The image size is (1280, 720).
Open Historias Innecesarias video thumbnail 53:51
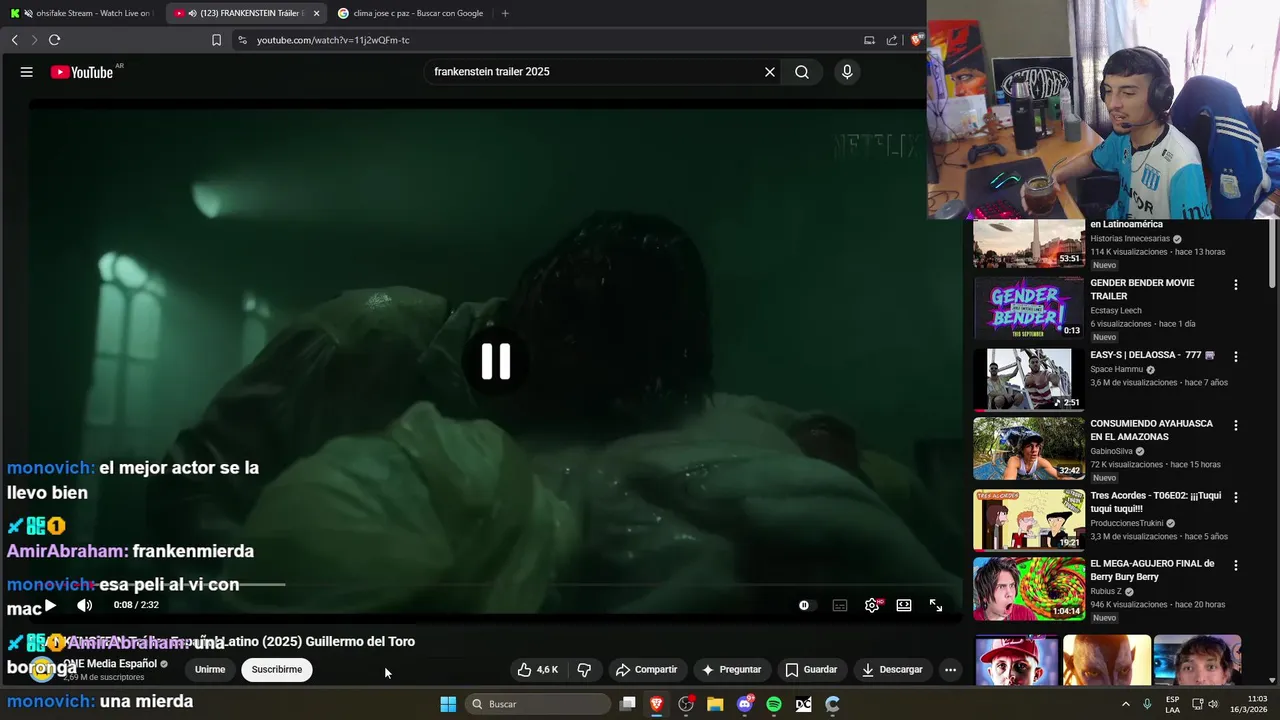point(1029,244)
